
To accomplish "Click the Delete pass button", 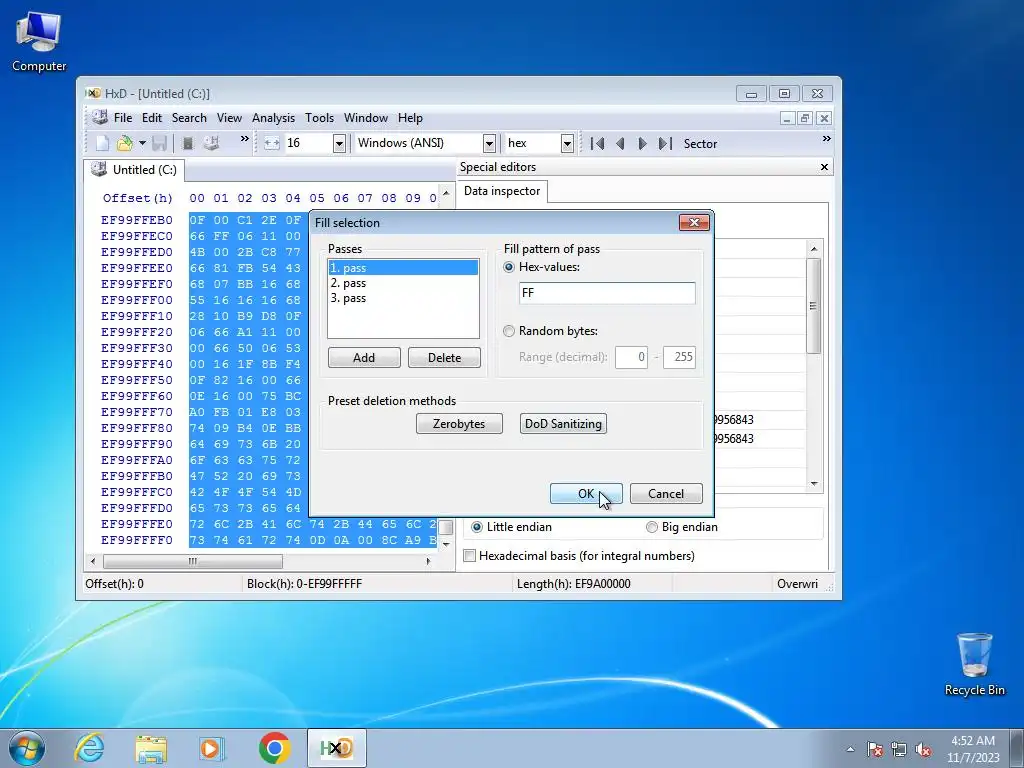I will tap(444, 357).
